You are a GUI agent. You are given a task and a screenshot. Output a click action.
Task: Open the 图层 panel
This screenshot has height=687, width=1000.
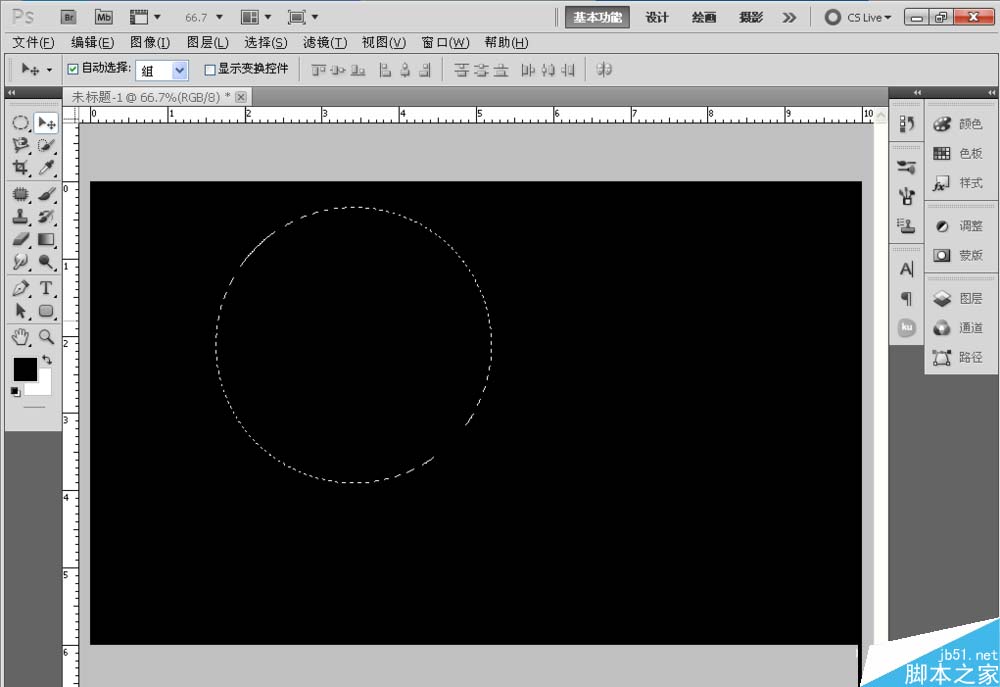pos(958,298)
